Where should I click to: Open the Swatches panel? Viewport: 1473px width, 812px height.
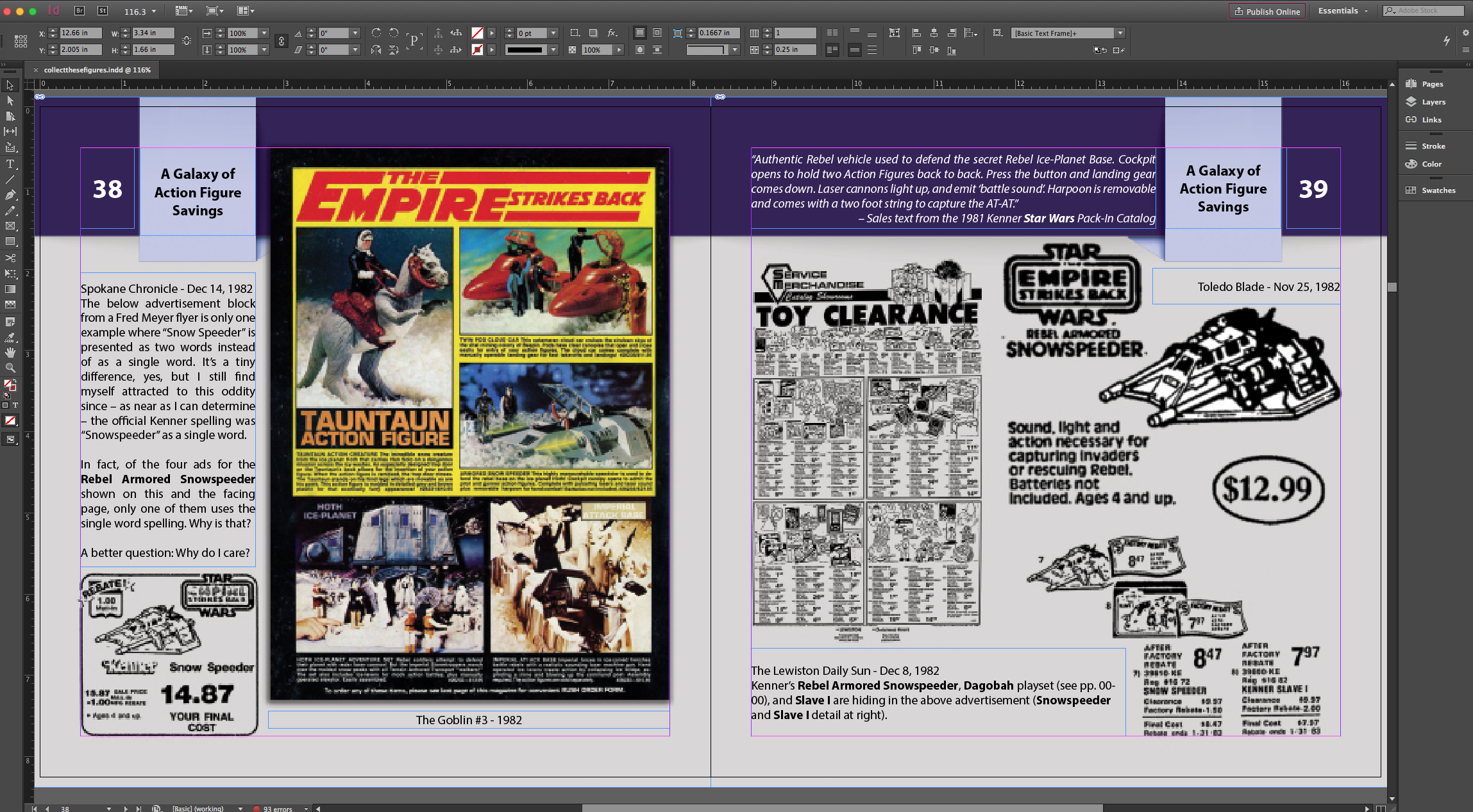tap(1431, 190)
